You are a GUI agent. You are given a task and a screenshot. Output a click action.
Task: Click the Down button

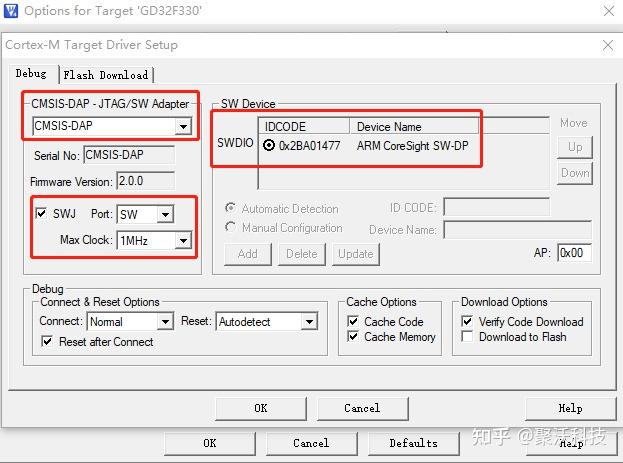tap(575, 173)
